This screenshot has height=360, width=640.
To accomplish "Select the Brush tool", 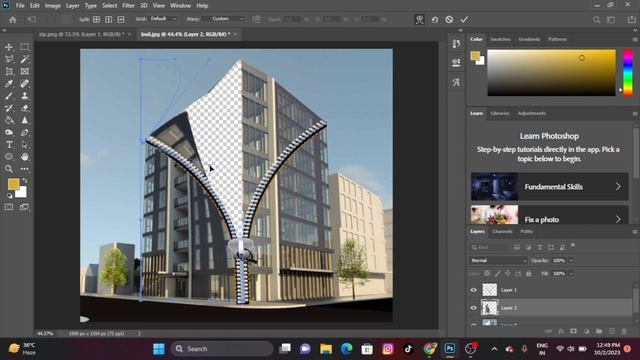I will [x=9, y=96].
